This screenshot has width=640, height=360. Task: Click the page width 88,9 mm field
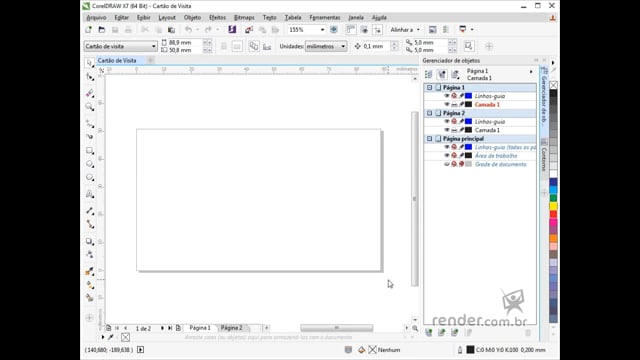(185, 42)
